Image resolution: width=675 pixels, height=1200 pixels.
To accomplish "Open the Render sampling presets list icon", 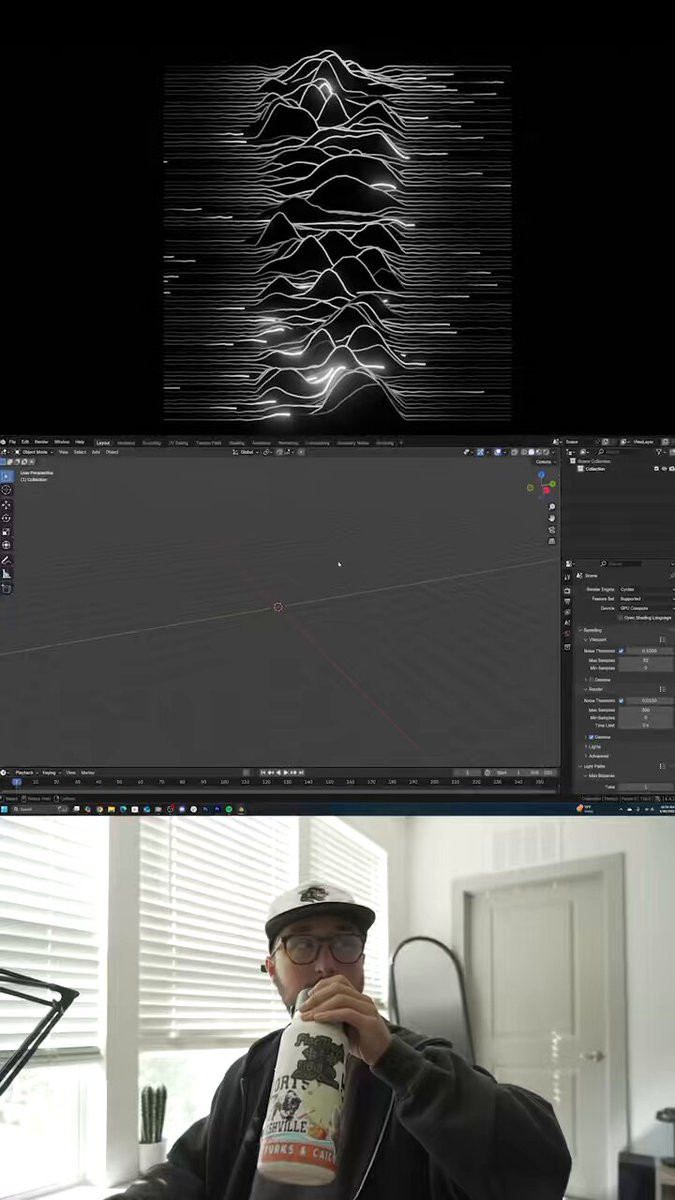I will pos(662,689).
